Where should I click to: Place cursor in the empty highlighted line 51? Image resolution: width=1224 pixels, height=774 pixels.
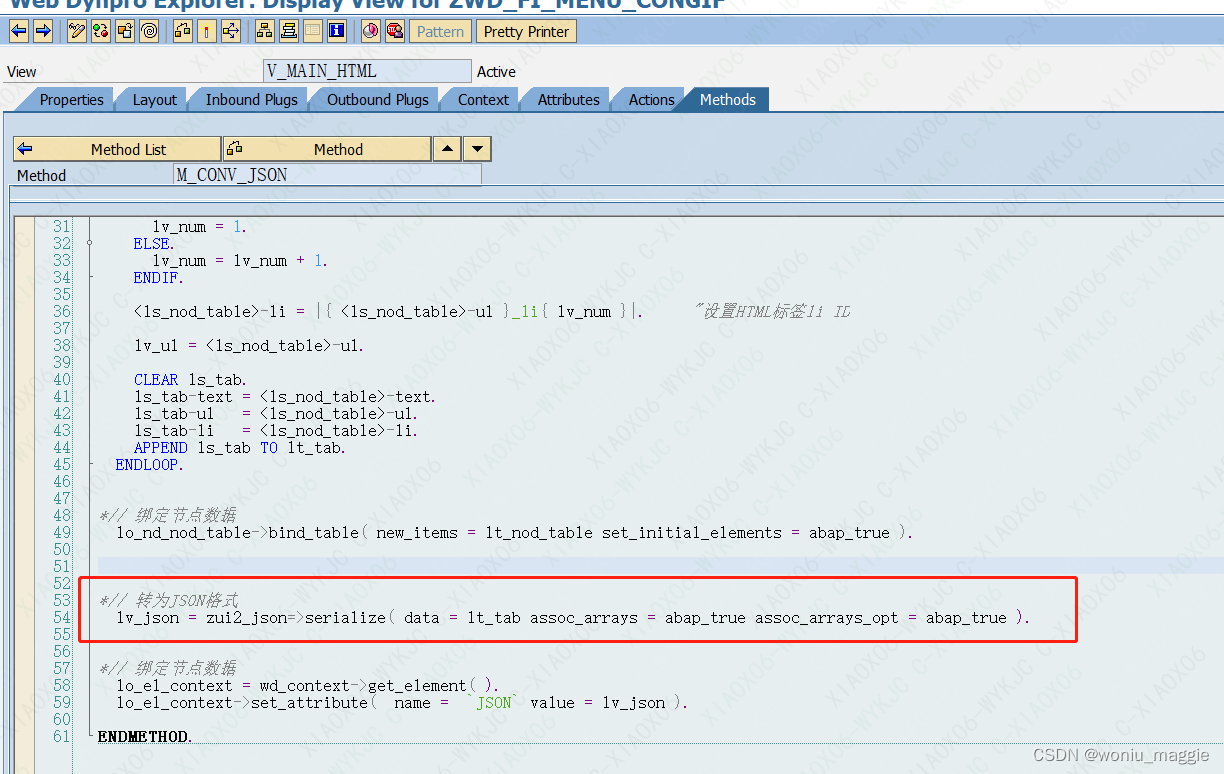pos(660,567)
